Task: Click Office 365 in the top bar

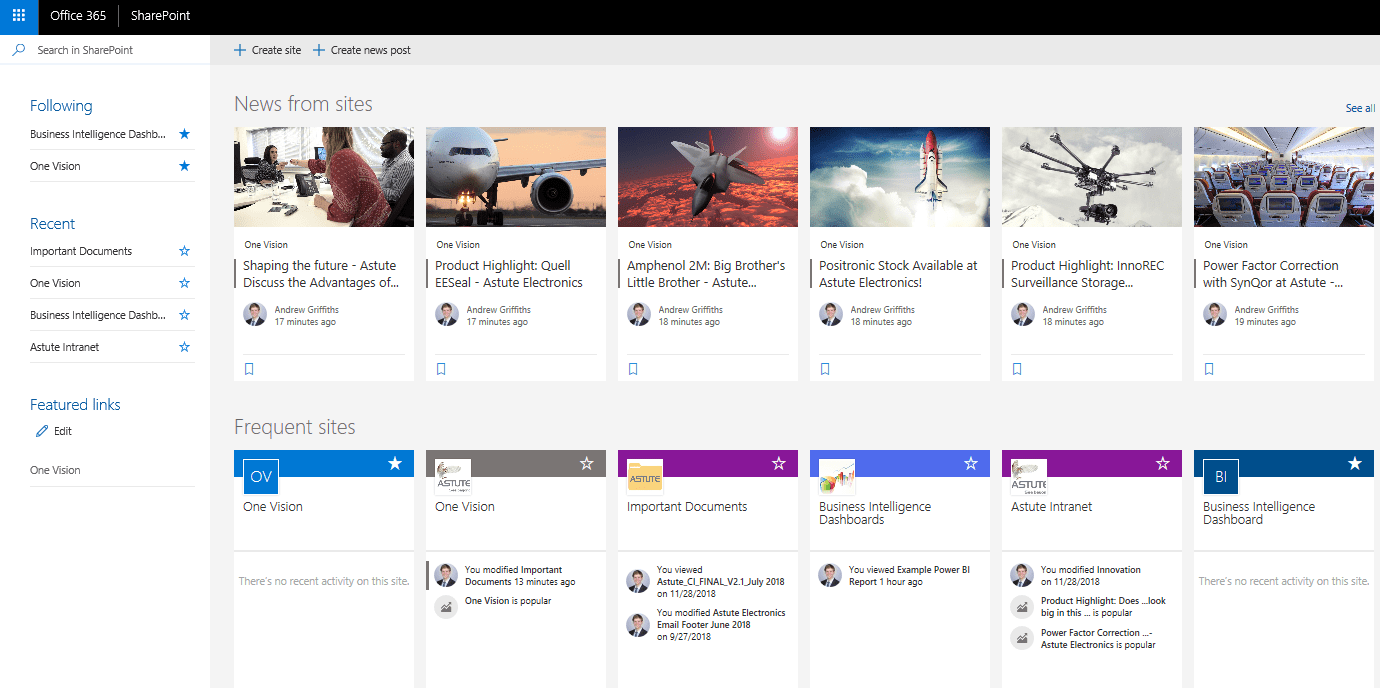Action: 78,16
